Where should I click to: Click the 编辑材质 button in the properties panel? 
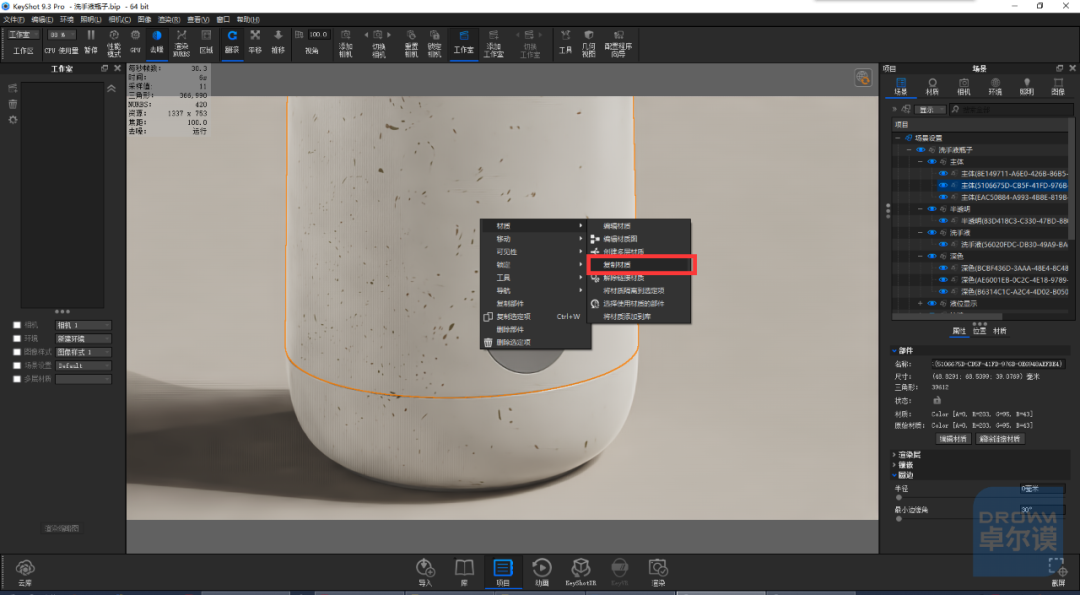[953, 439]
